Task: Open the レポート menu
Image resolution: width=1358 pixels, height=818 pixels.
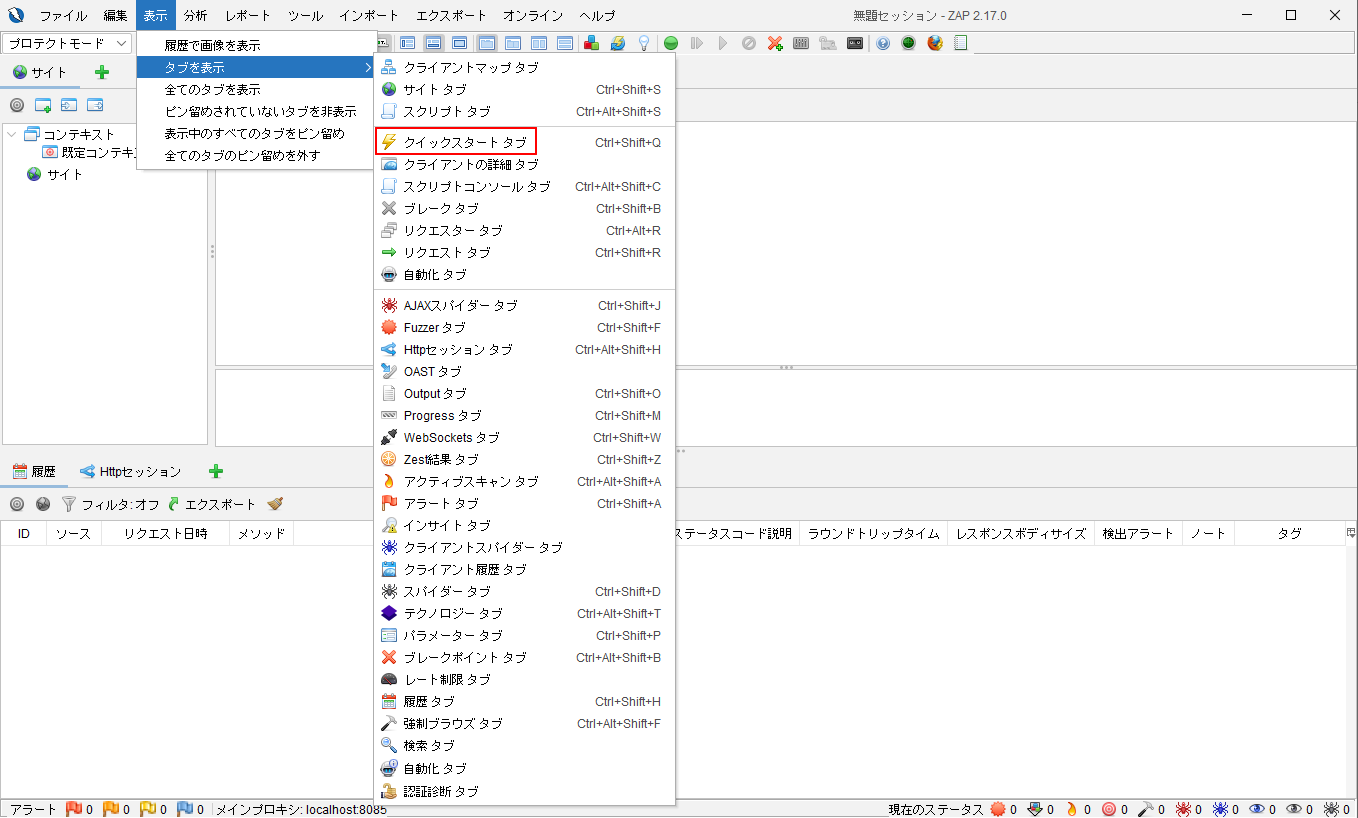Action: tap(247, 16)
